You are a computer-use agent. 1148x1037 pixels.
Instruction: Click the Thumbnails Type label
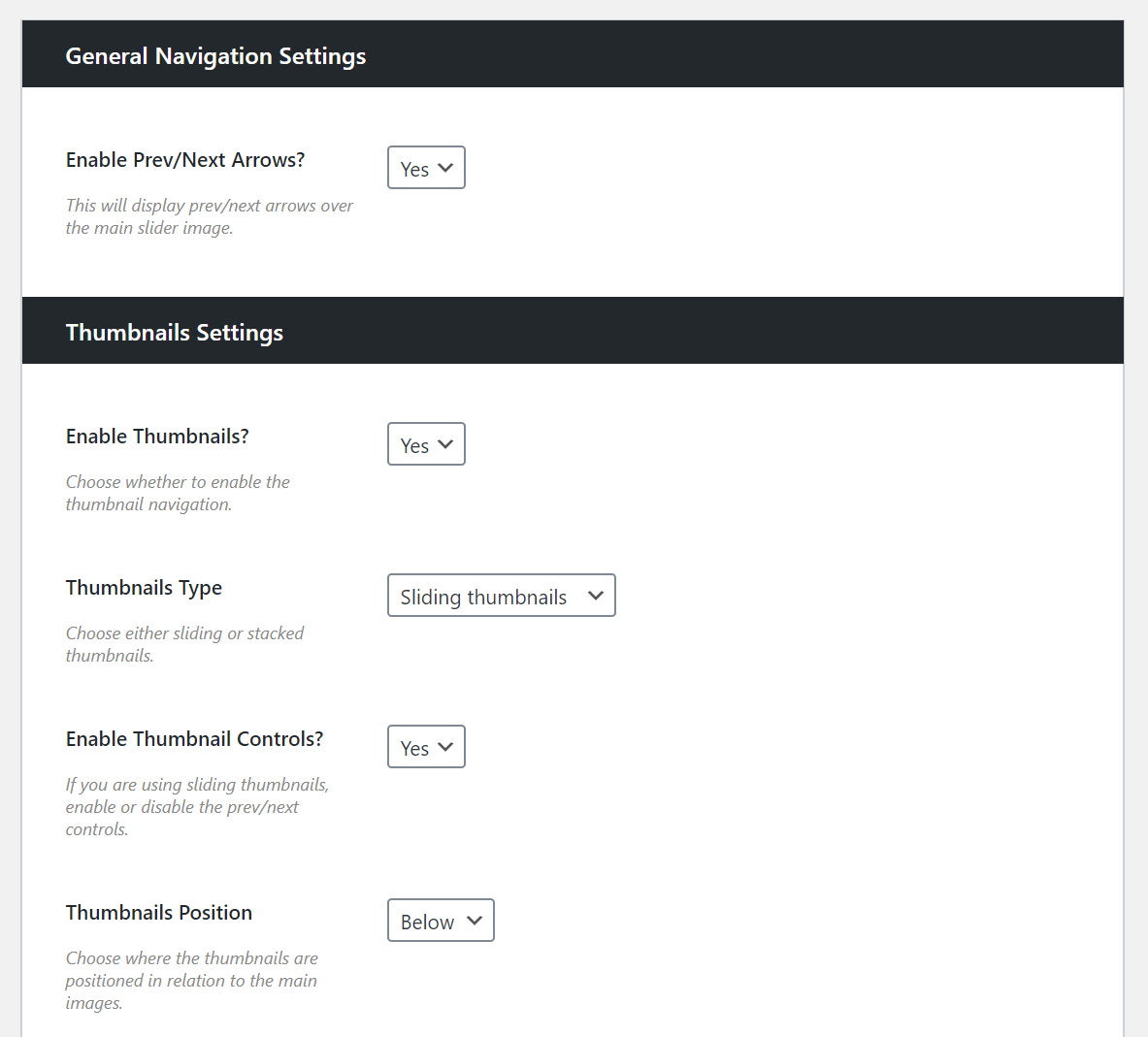(144, 589)
